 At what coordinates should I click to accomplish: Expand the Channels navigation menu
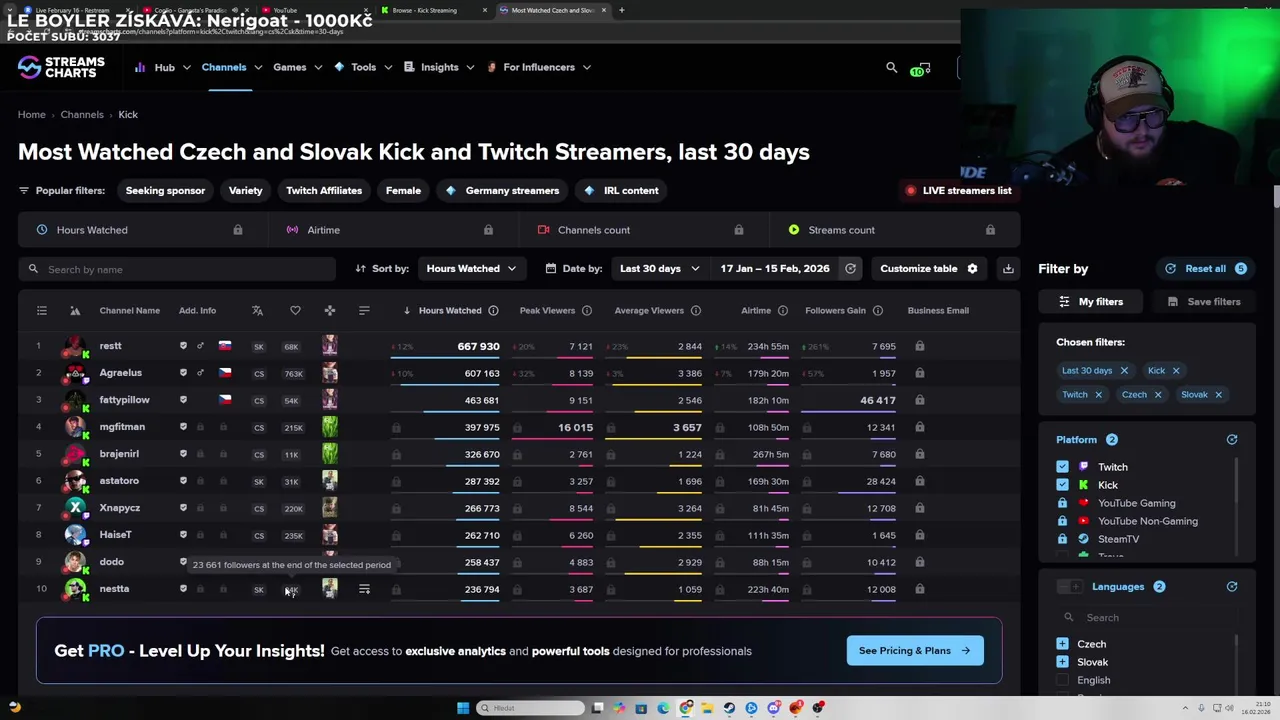(x=232, y=67)
